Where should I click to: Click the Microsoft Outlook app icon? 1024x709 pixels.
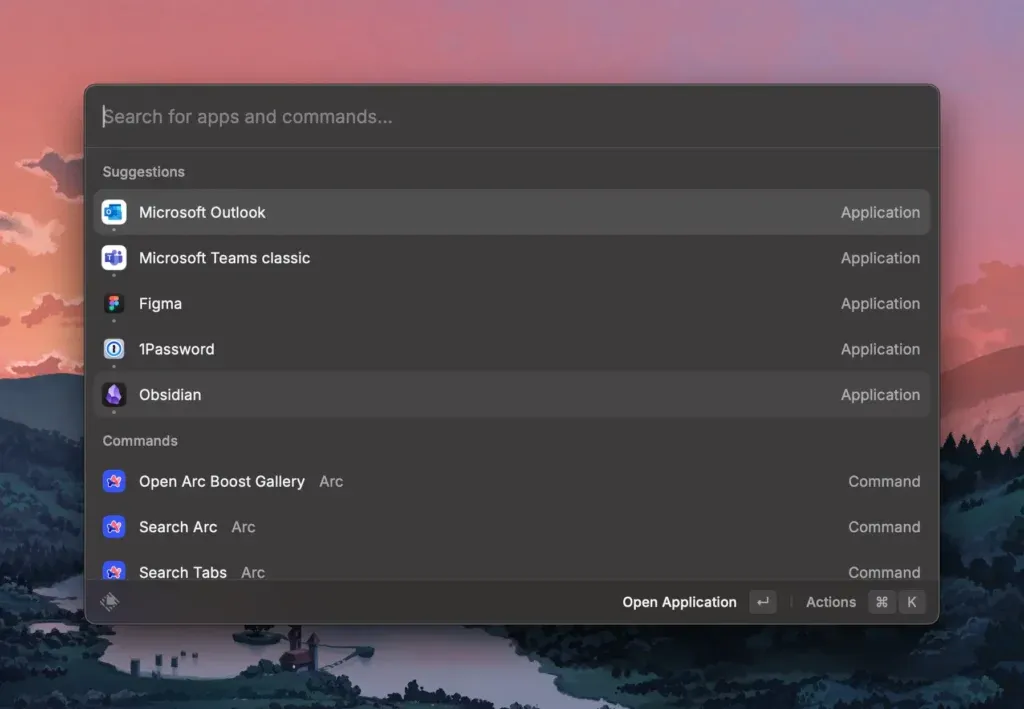(114, 212)
